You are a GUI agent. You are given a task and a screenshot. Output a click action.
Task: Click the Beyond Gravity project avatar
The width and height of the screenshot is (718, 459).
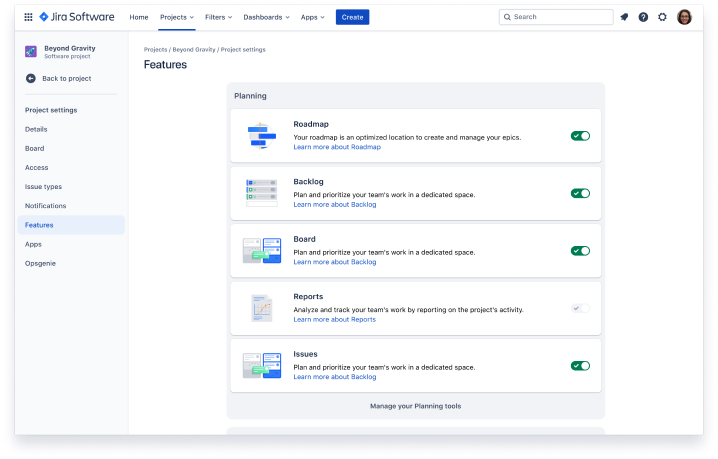coord(31,51)
